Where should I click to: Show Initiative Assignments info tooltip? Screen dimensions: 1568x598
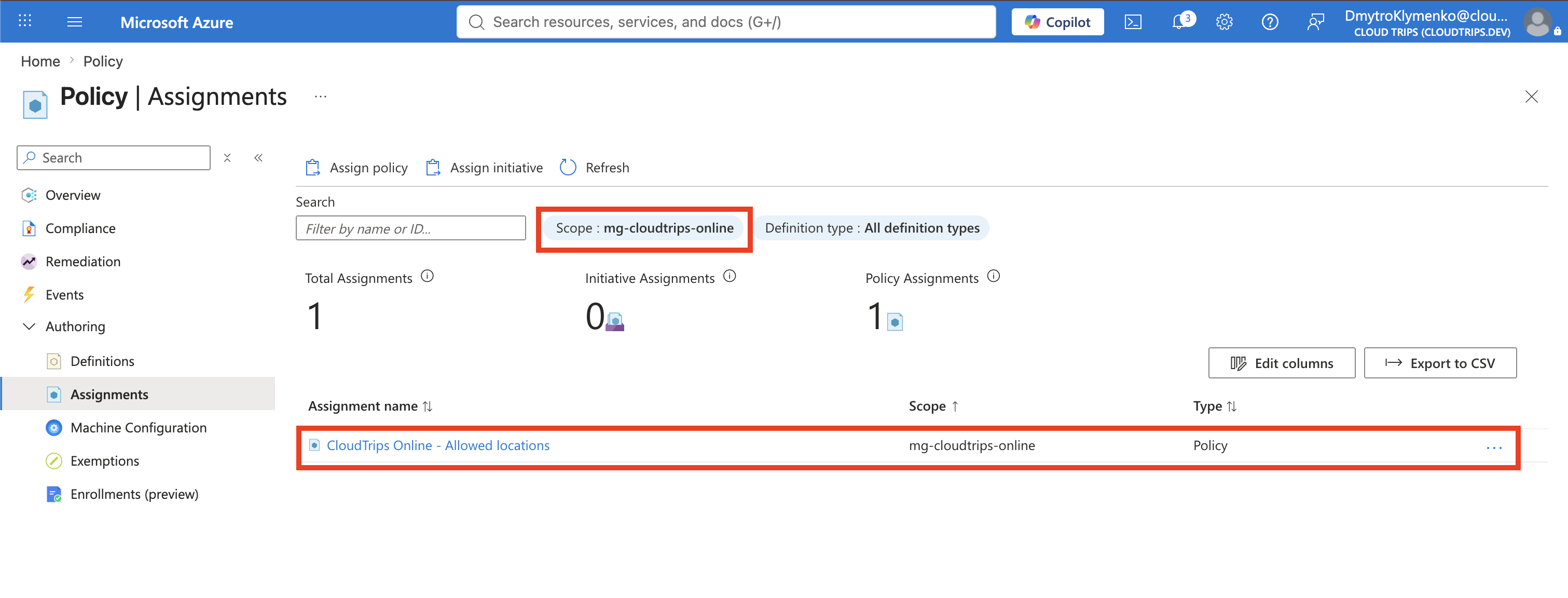(729, 277)
